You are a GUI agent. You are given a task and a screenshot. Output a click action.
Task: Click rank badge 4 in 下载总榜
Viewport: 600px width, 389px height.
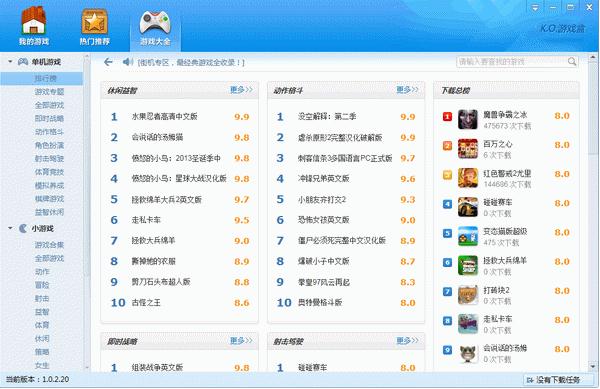(447, 204)
